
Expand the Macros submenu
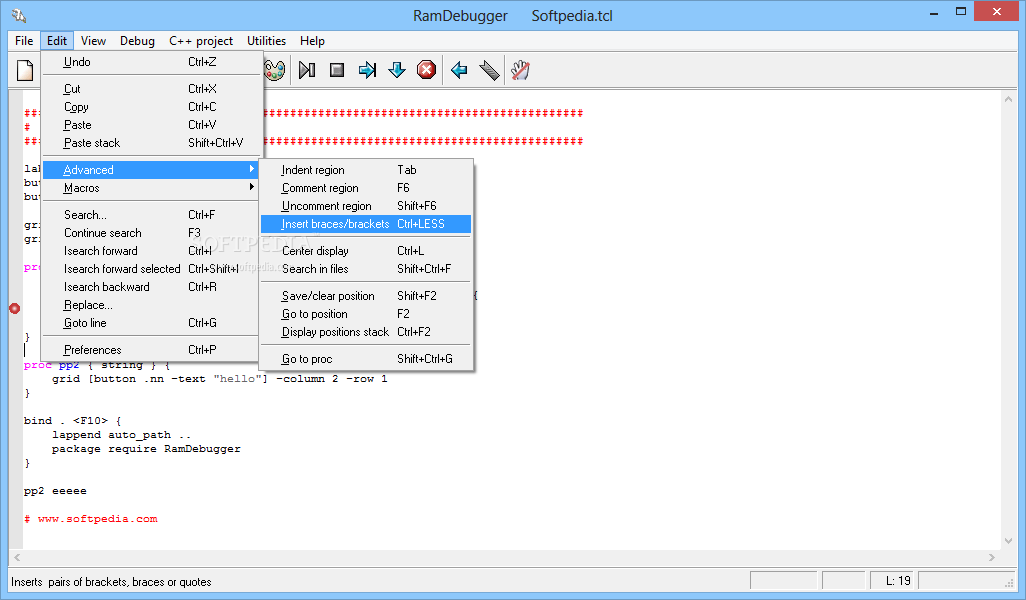(150, 188)
